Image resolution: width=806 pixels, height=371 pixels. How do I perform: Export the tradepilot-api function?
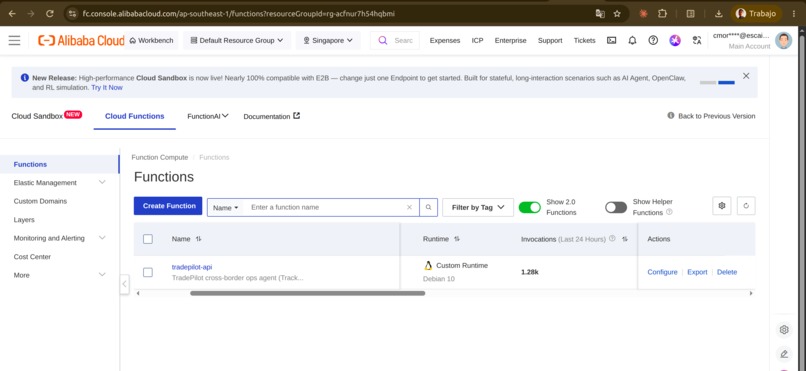pos(698,272)
